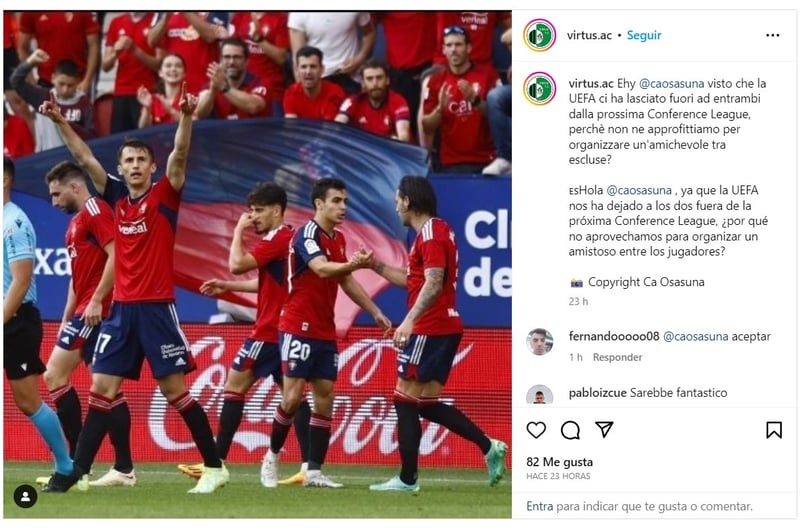View the 82 Me gusta likes list
Viewport: 800px width, 532px height.
point(559,462)
